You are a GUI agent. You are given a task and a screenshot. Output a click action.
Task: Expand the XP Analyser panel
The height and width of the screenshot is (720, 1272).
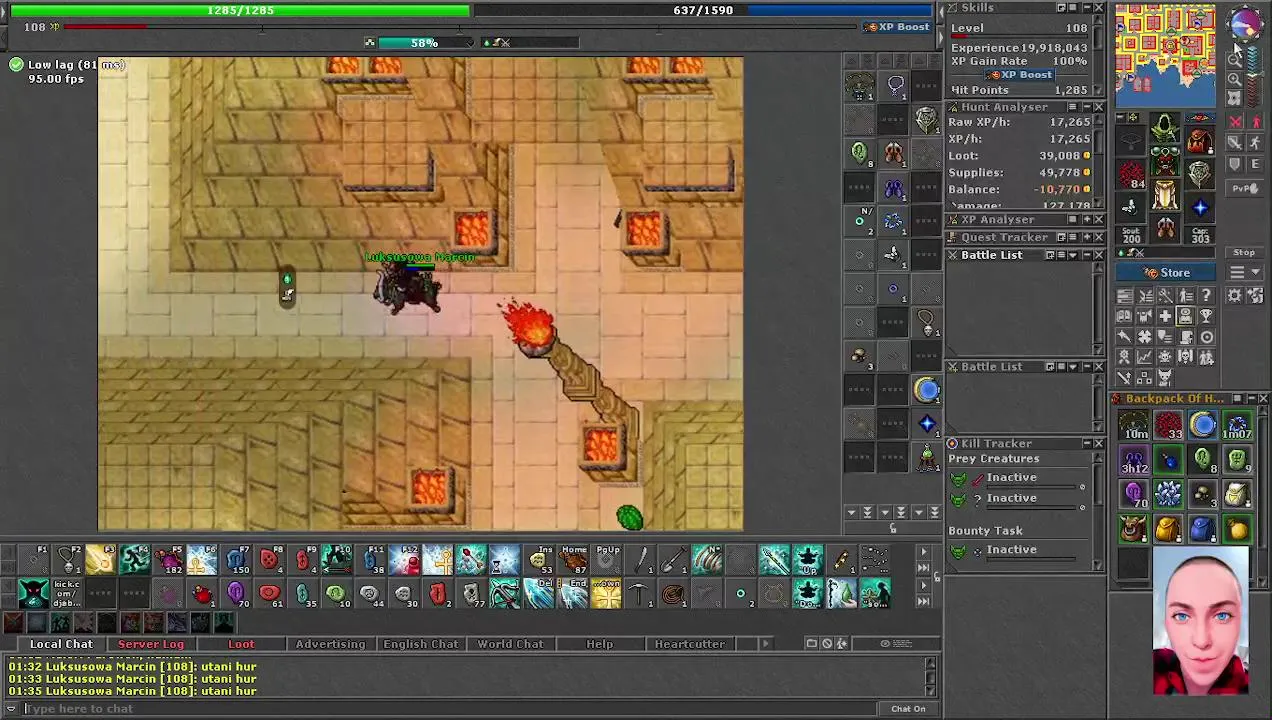1085,220
